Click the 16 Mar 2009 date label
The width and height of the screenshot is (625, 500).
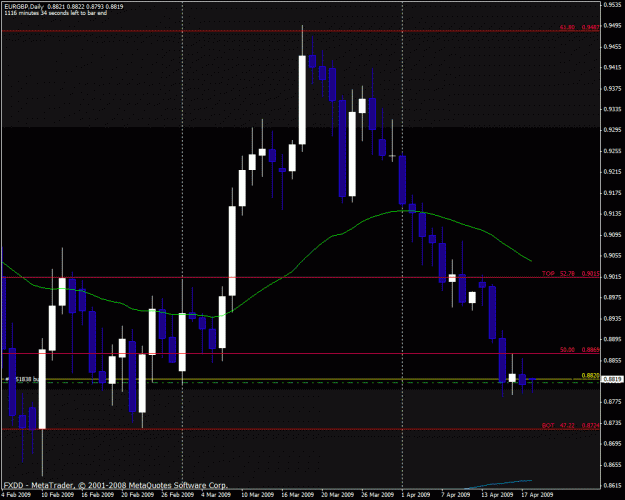tap(297, 495)
